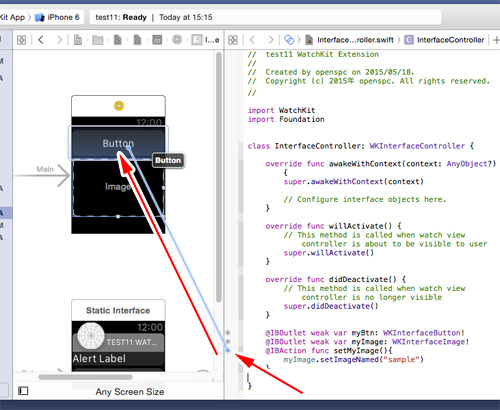Open InterfaceController class symbol breadcrumb
Image resolution: width=500 pixels, height=410 pixels.
444,40
